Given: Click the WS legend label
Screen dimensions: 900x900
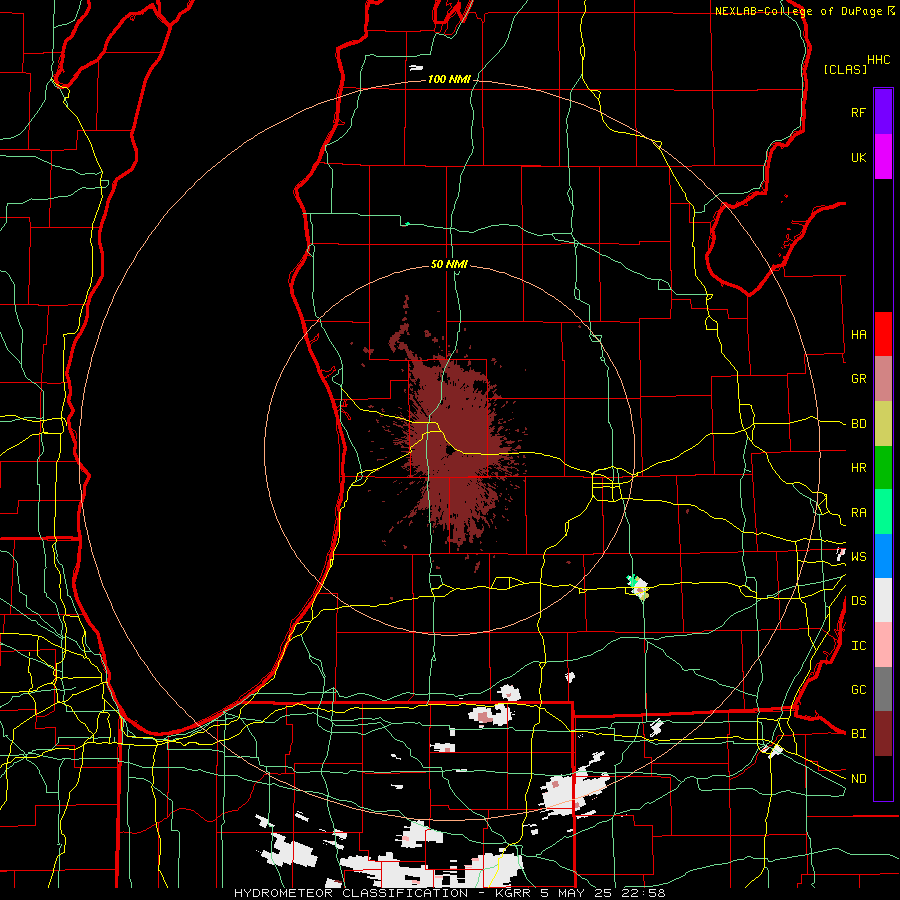Looking at the screenshot, I should pyautogui.click(x=859, y=556).
